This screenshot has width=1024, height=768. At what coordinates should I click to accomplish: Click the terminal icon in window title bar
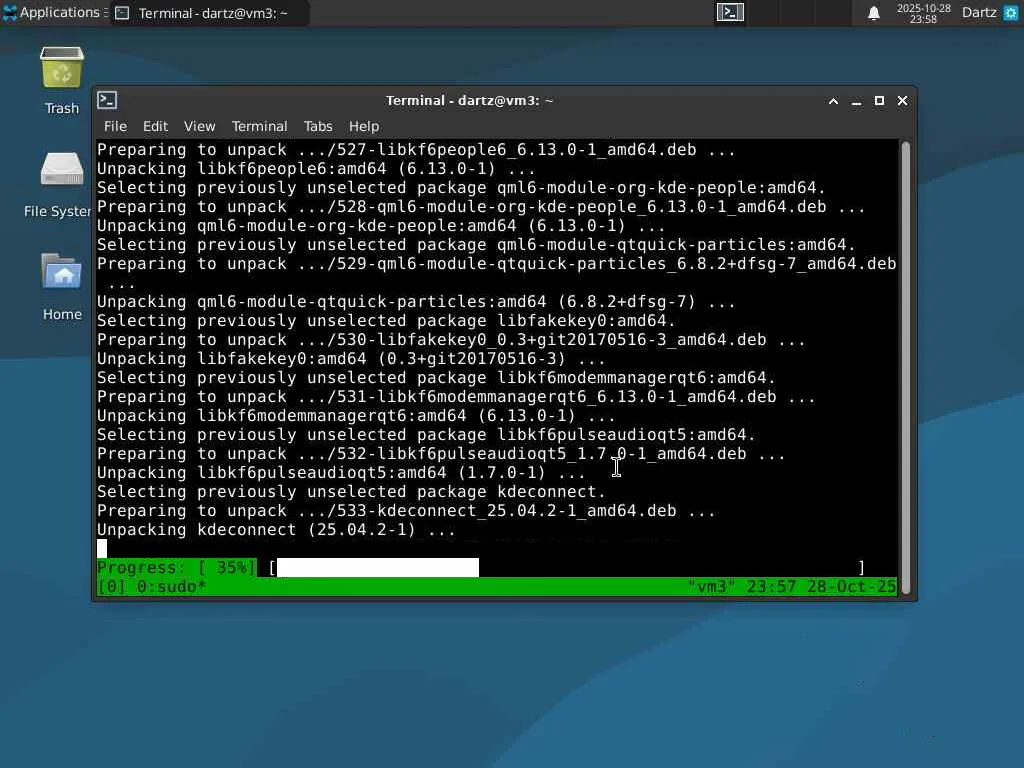107,101
